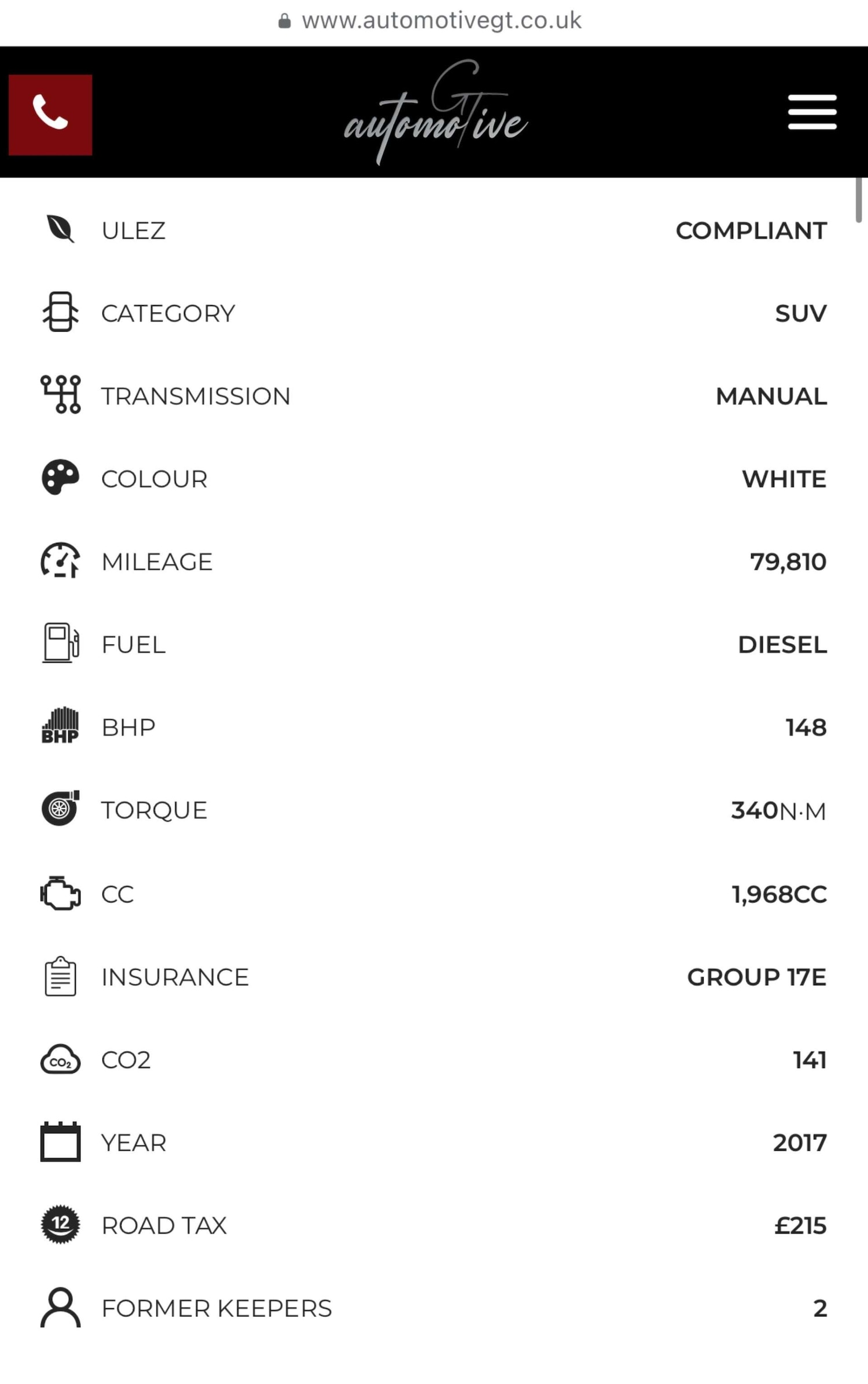This screenshot has width=868, height=1384.
Task: Click the former keepers person icon
Action: (x=60, y=1308)
